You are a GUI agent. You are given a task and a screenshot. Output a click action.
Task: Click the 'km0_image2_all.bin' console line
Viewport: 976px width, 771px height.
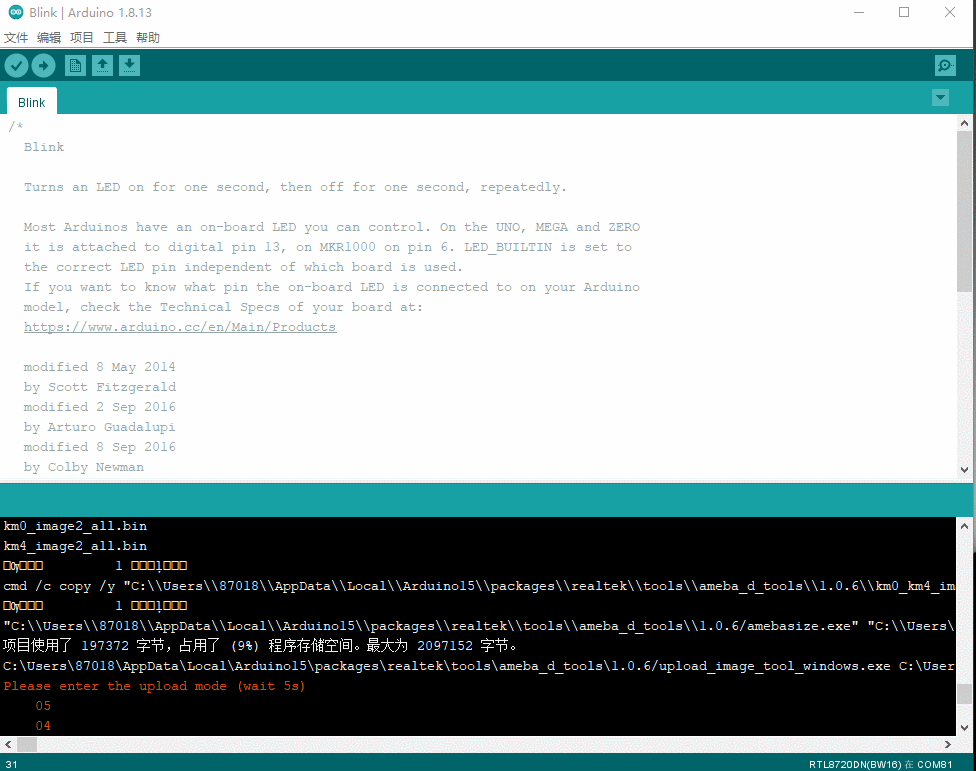[x=75, y=526]
